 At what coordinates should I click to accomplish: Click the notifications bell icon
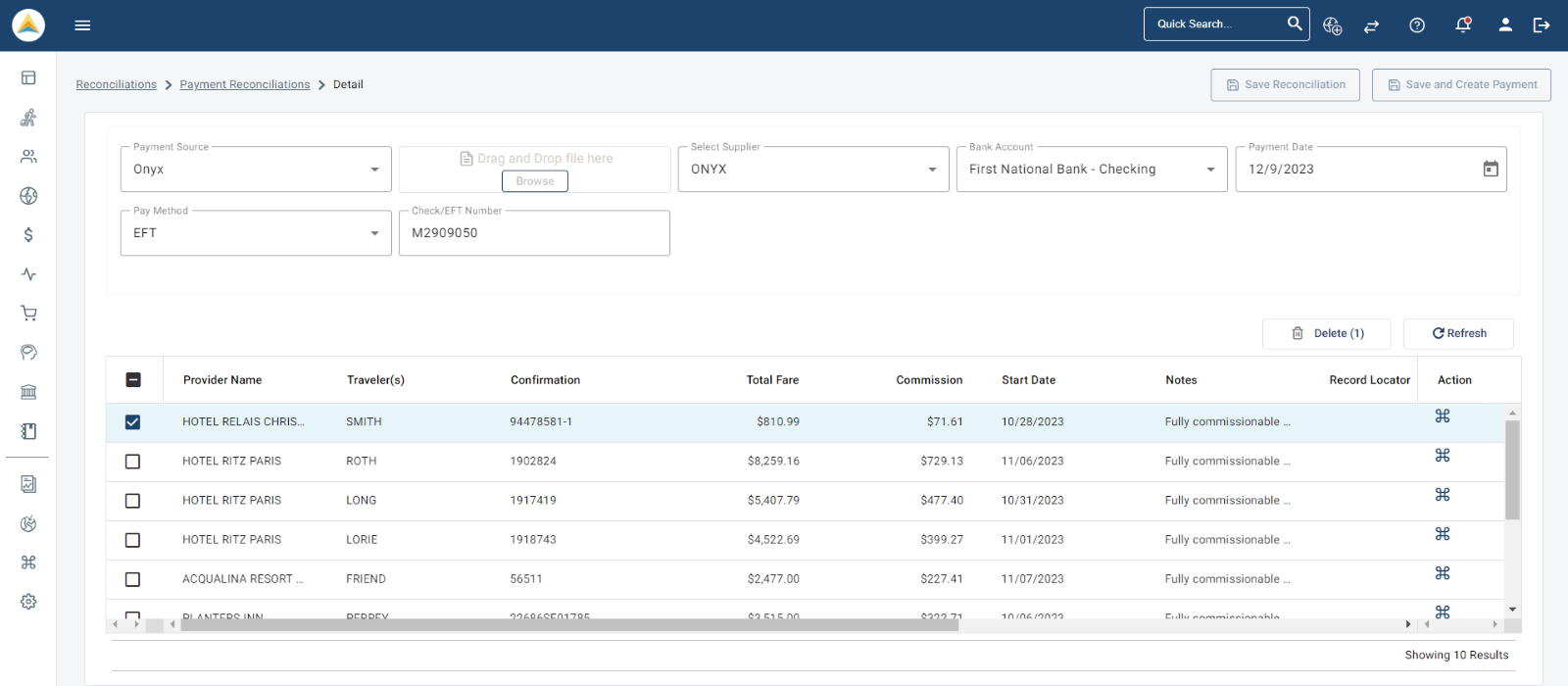(x=1463, y=25)
